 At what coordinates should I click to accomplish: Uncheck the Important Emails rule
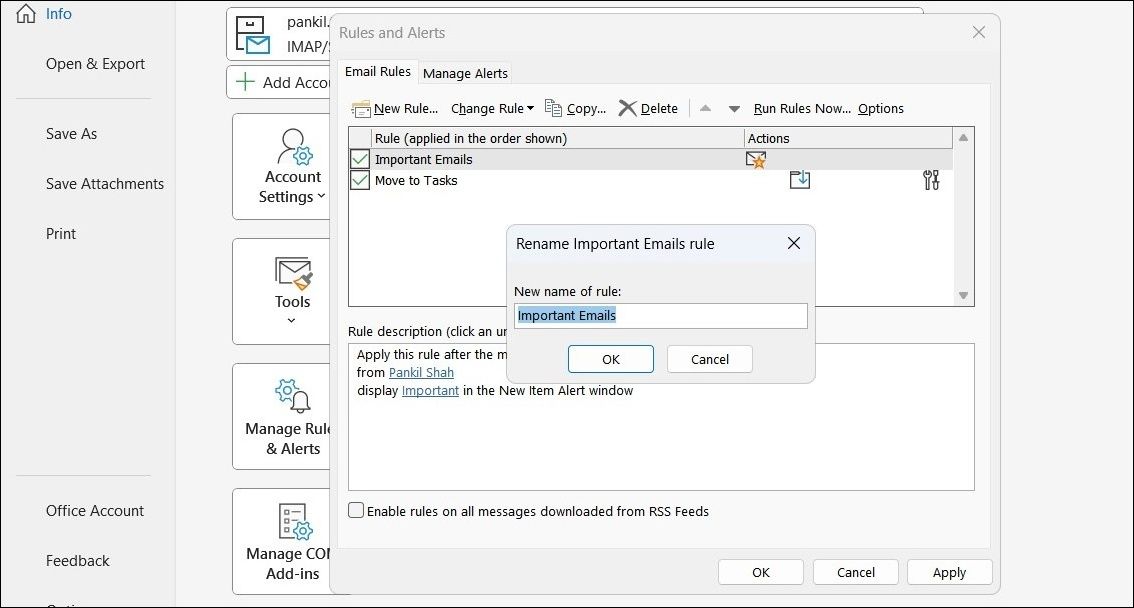coord(359,158)
